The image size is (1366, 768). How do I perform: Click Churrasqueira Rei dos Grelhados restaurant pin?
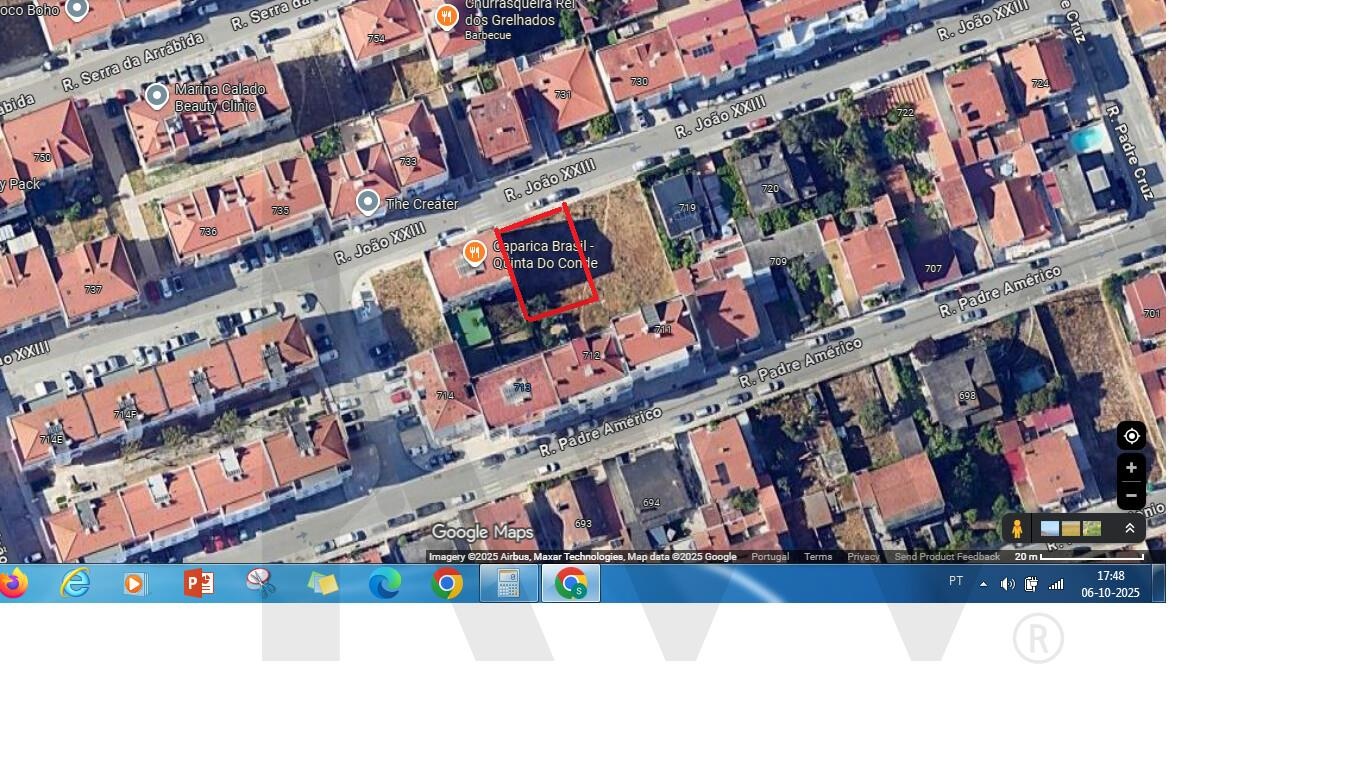447,16
